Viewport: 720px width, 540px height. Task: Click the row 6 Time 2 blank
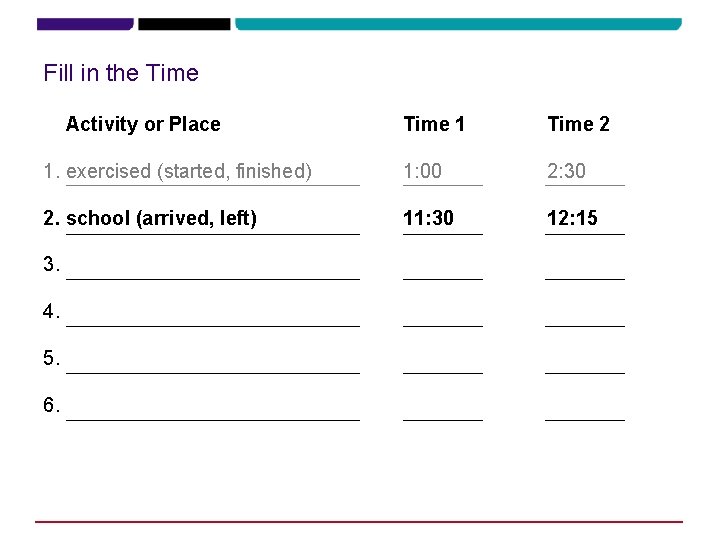point(585,412)
